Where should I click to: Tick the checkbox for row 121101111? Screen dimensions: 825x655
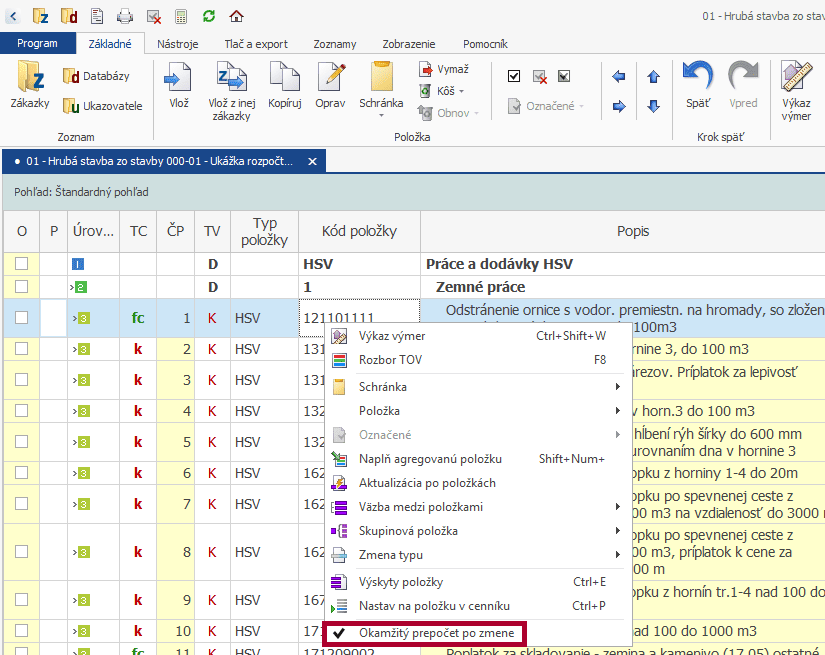point(21,318)
